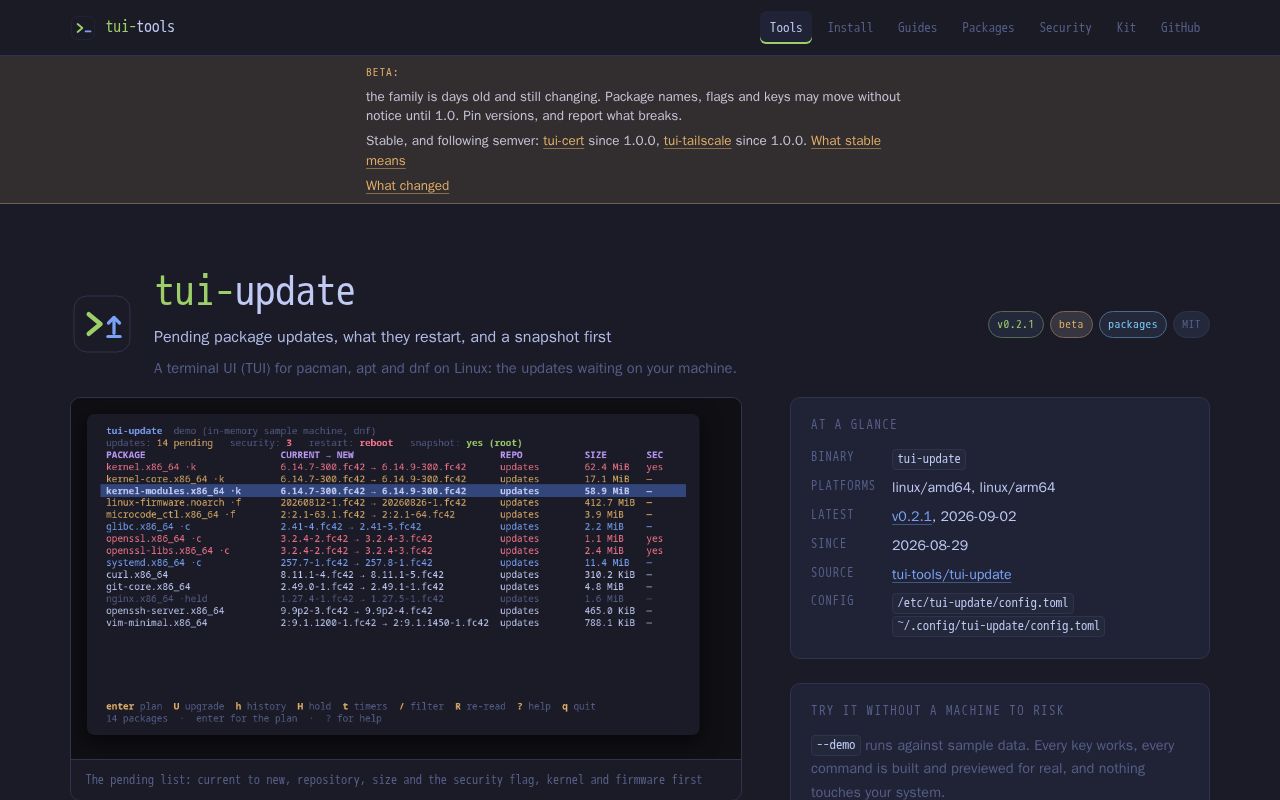The image size is (1280, 800).
Task: Click the screenshot caption about the pending list
Action: coord(394,780)
